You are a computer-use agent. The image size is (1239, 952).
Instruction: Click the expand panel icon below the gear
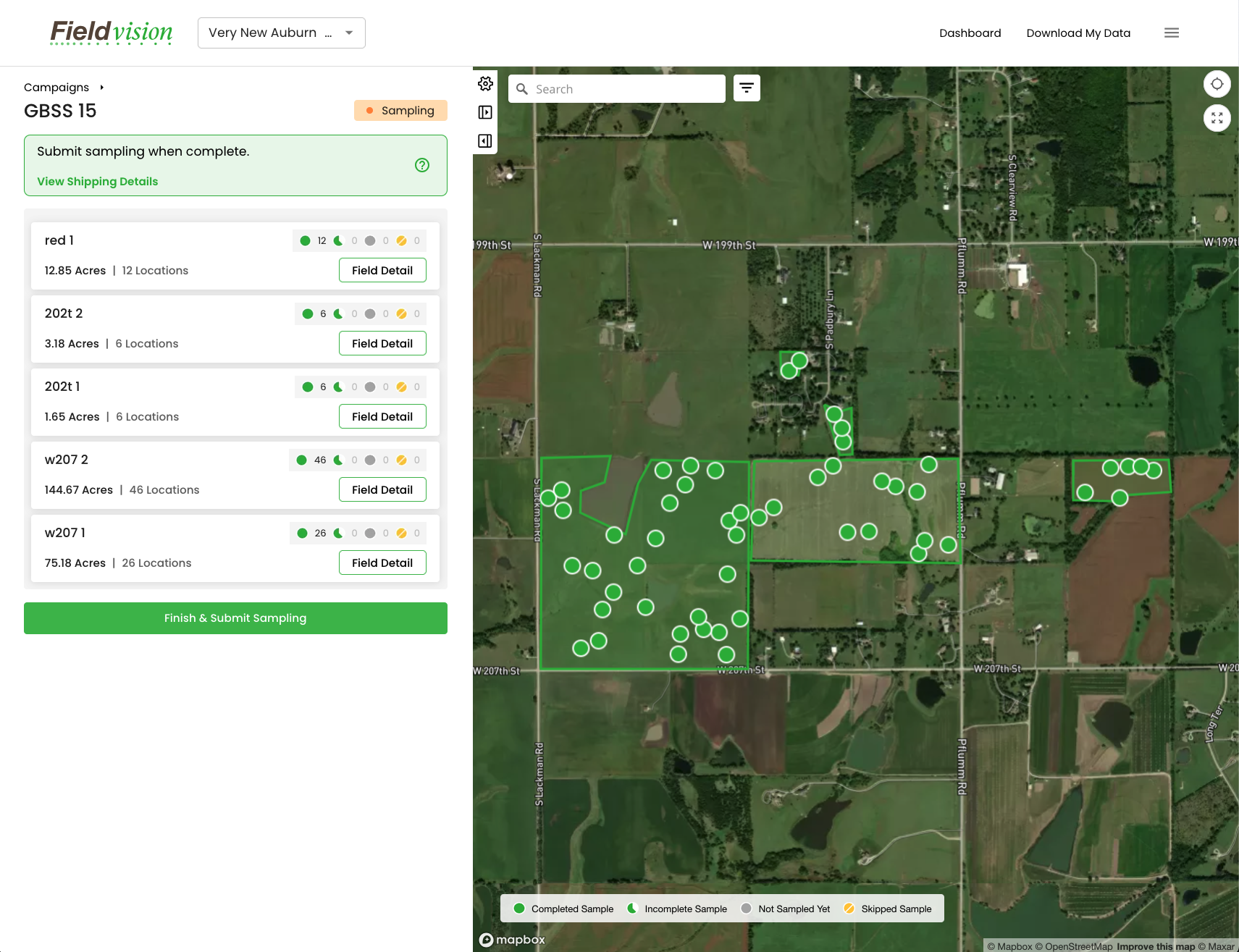coord(484,111)
